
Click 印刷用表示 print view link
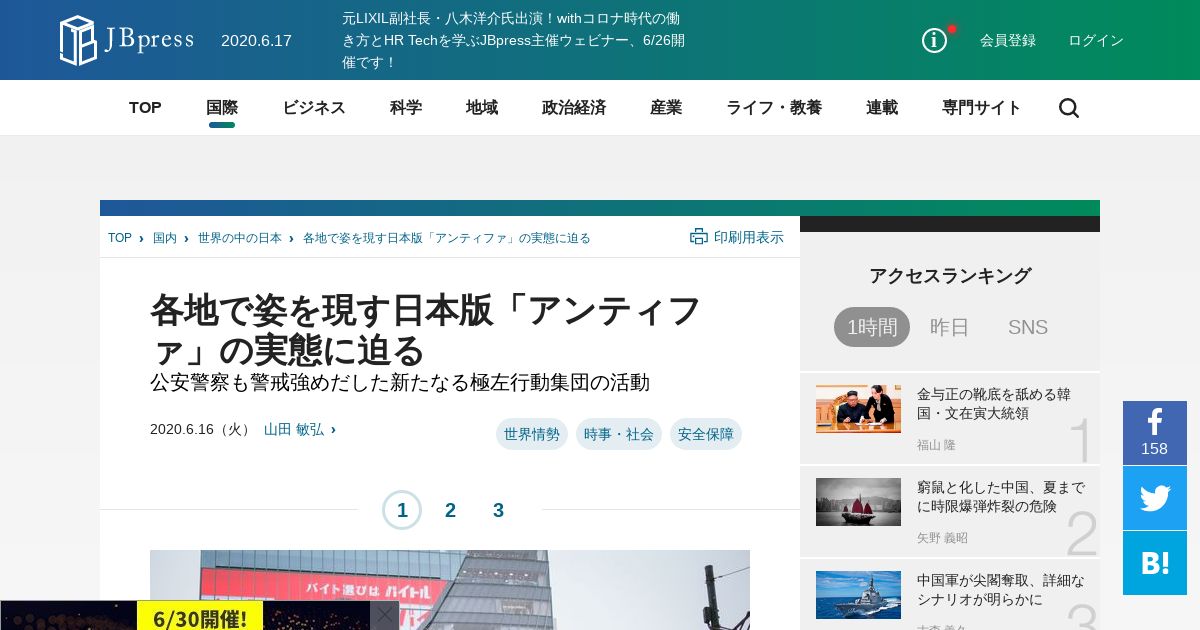pyautogui.click(x=749, y=237)
